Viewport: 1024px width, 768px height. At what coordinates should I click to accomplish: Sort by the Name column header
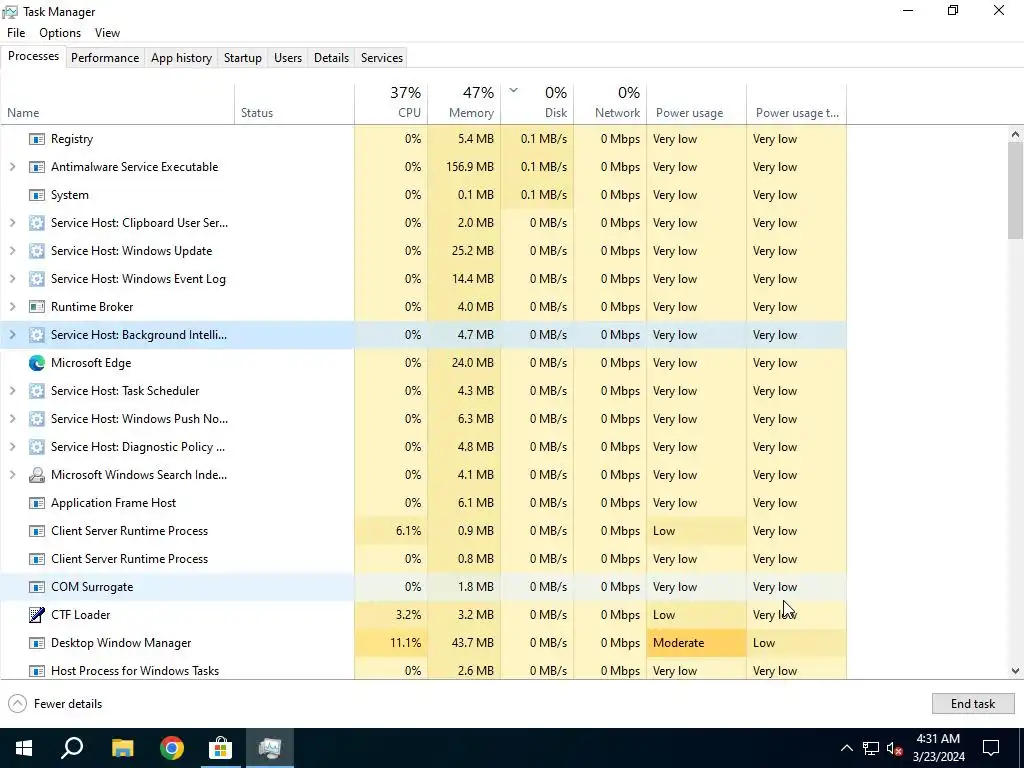pyautogui.click(x=118, y=104)
